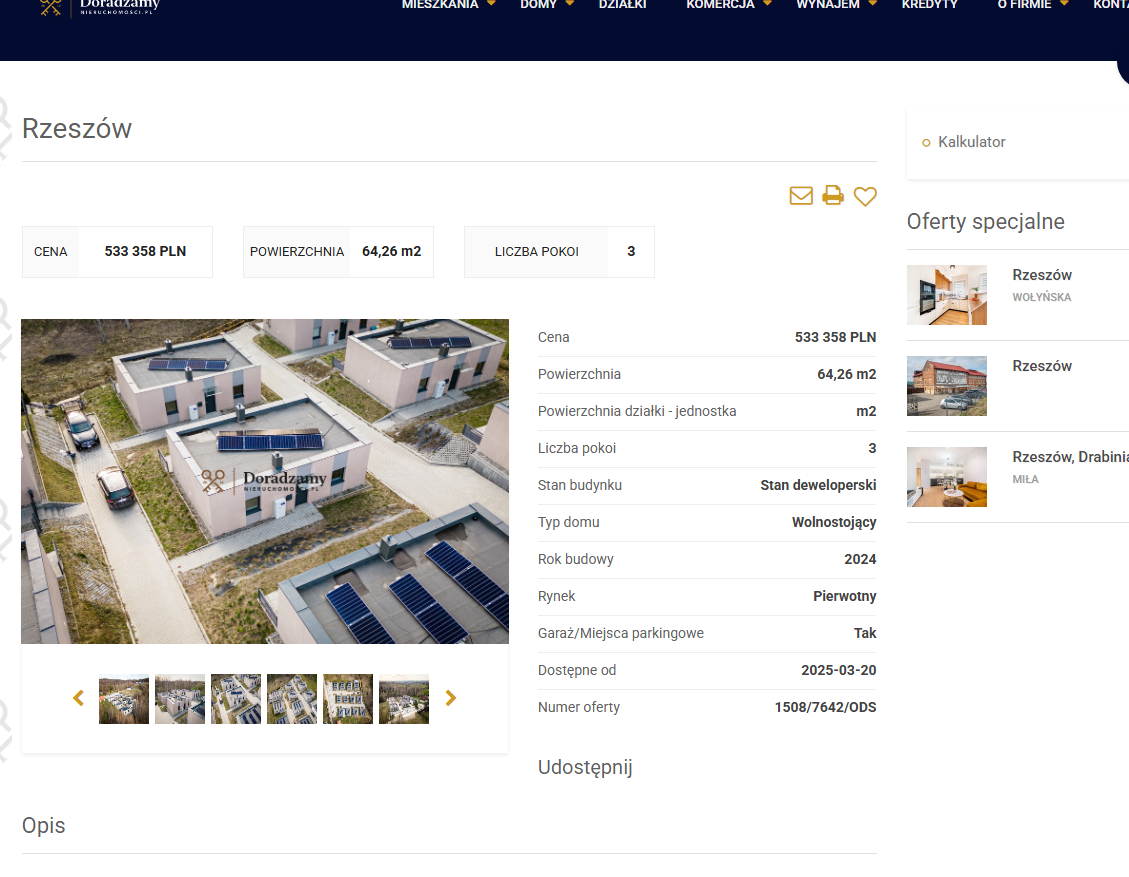Click the brick building offer thumbnail
1129x877 pixels.
947,386
